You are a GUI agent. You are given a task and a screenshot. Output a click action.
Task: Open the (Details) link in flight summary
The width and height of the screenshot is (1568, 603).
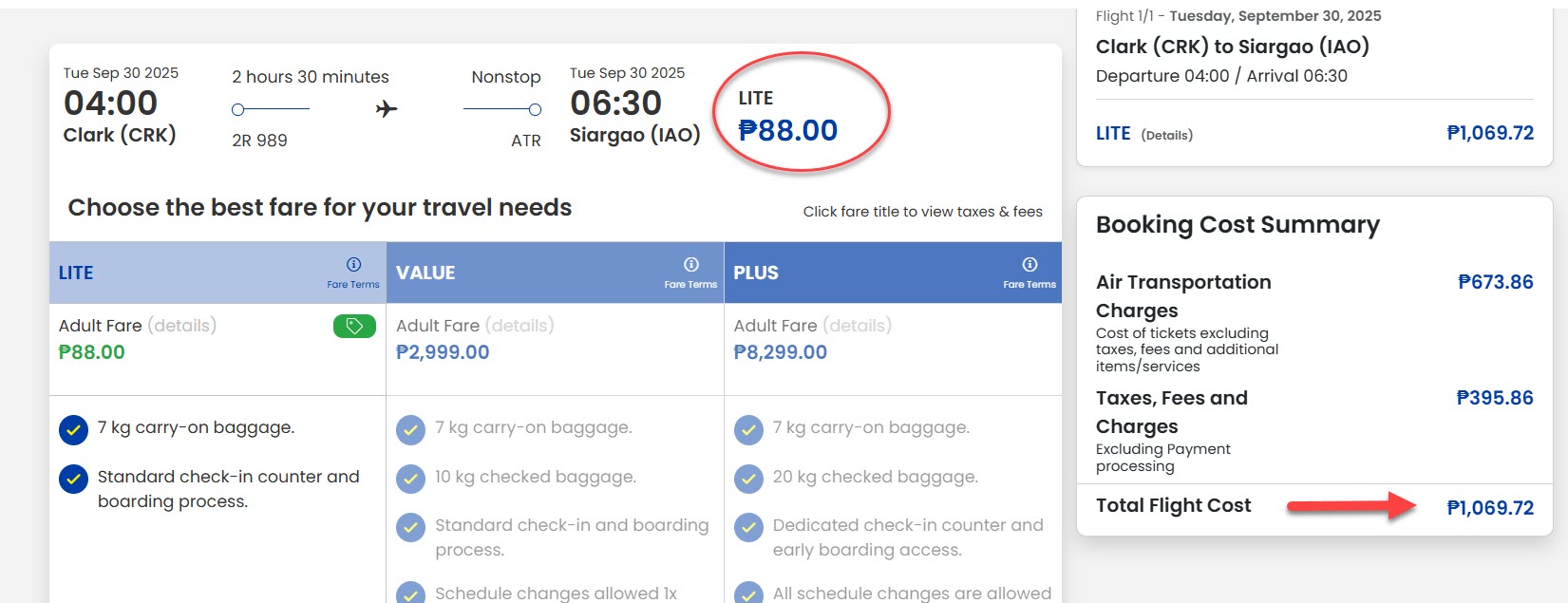[1166, 135]
